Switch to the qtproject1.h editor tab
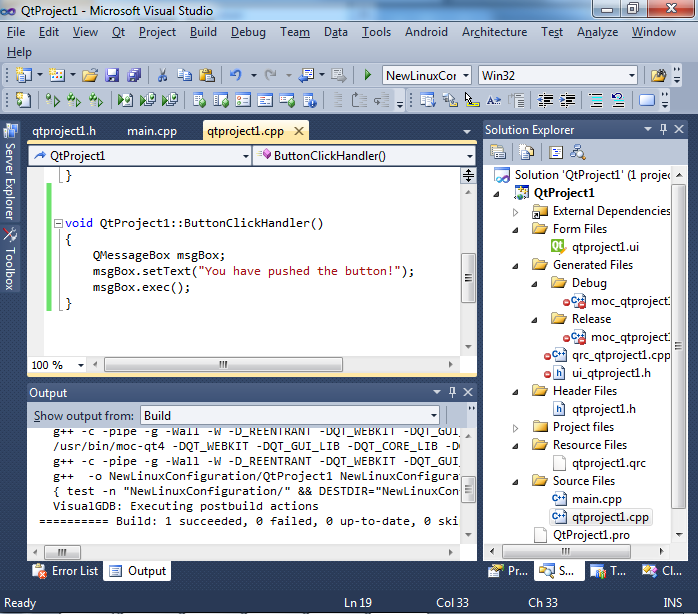 64,131
